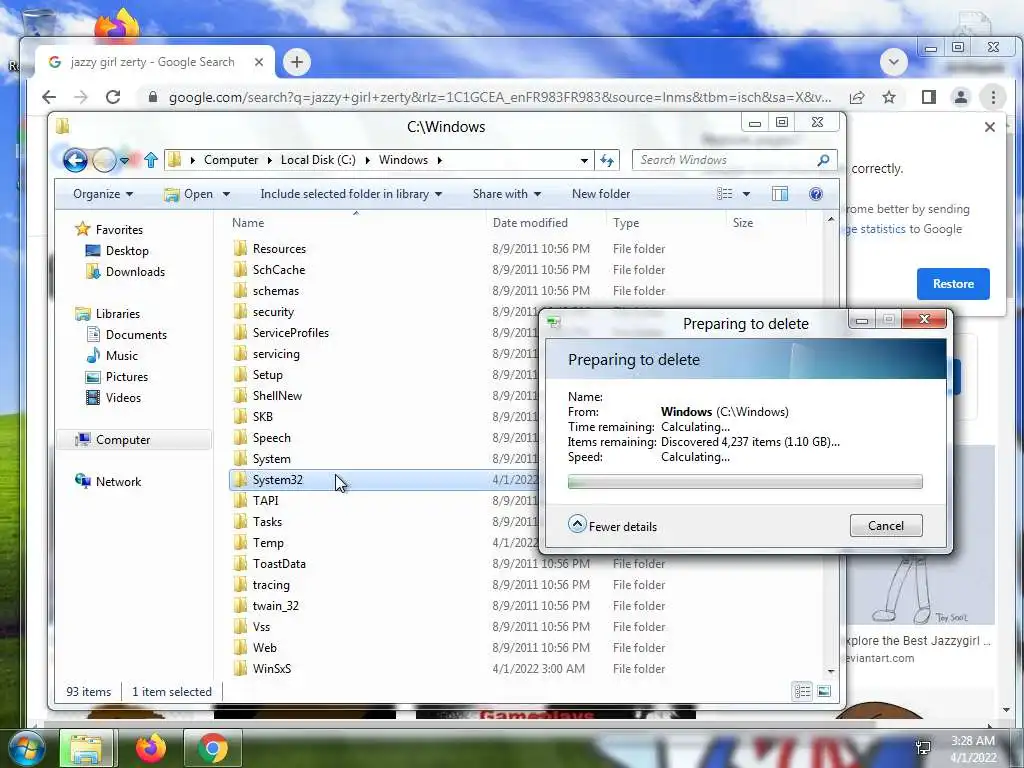Open the recent pages dropdown arrow in Explorer
1024x768 pixels.
[124, 160]
